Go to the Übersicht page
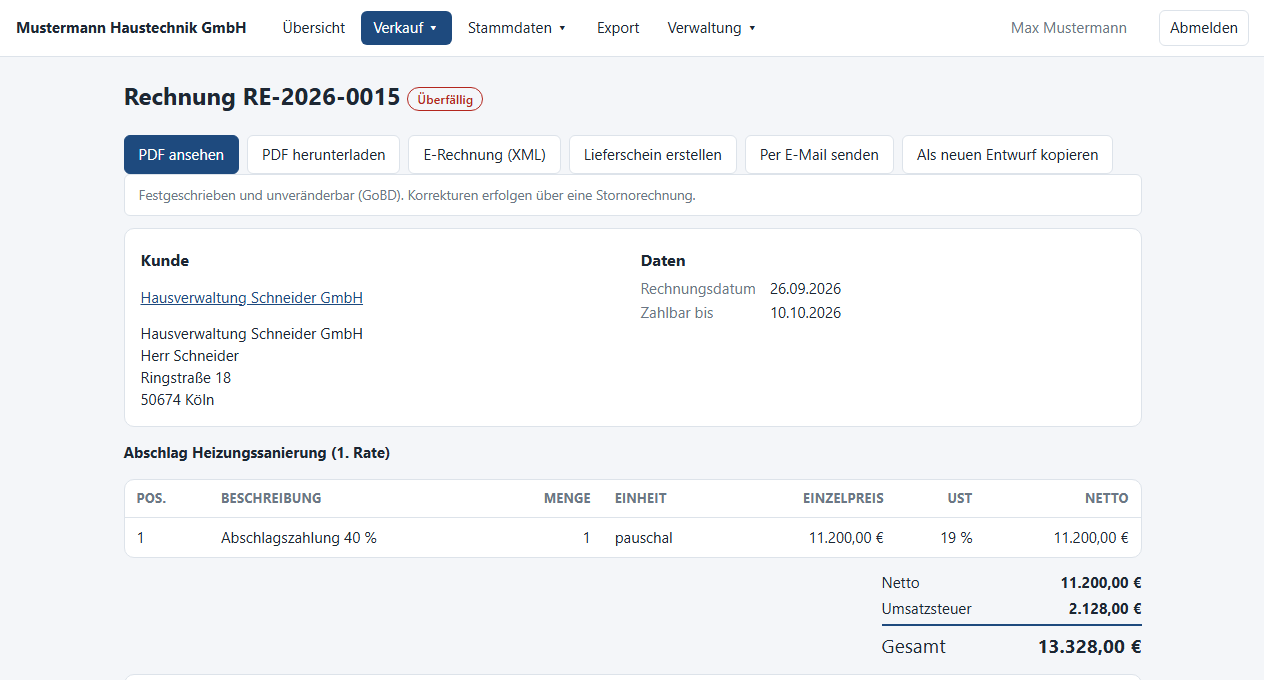Image resolution: width=1264 pixels, height=680 pixels. tap(314, 28)
